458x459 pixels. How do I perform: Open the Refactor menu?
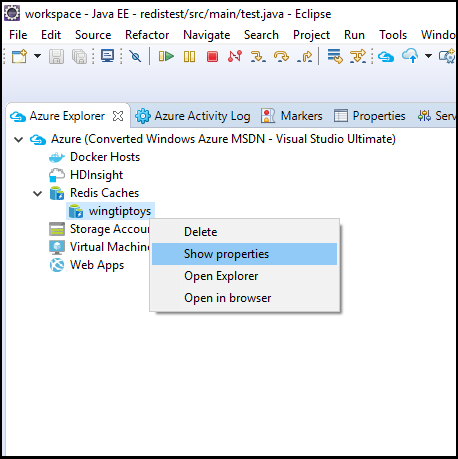click(x=147, y=35)
